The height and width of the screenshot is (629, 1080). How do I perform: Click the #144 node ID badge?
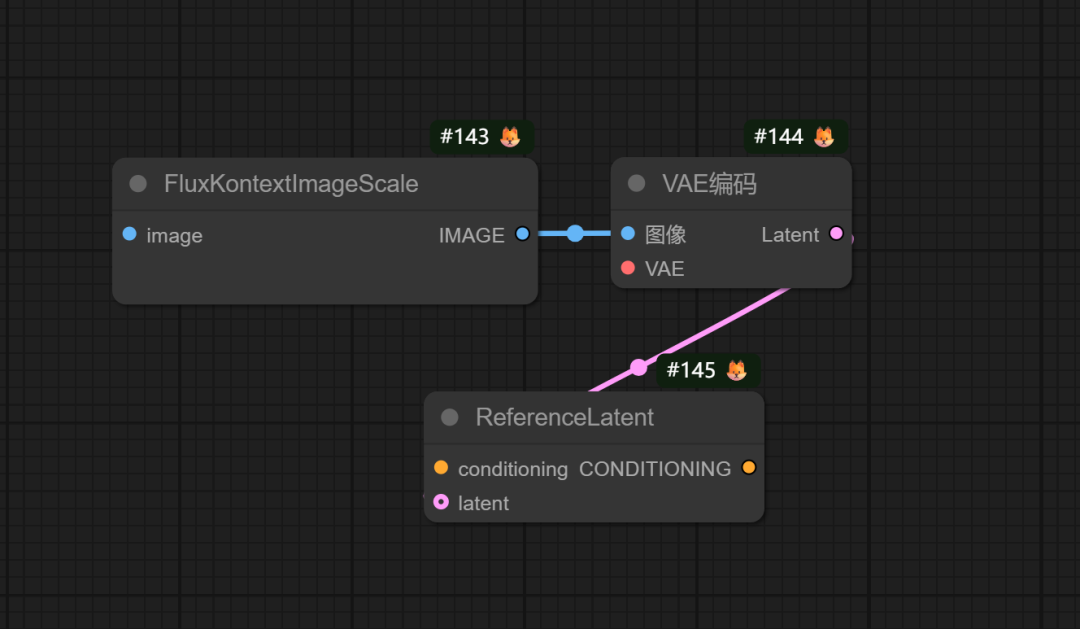click(796, 136)
